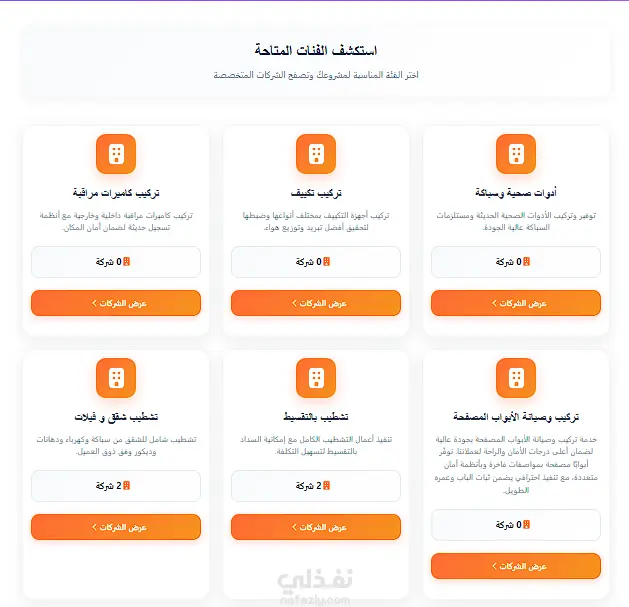Viewport: 629px width, 607px height.
Task: Click the orange icon above تشطيب بالتقسيط
Action: [x=316, y=378]
